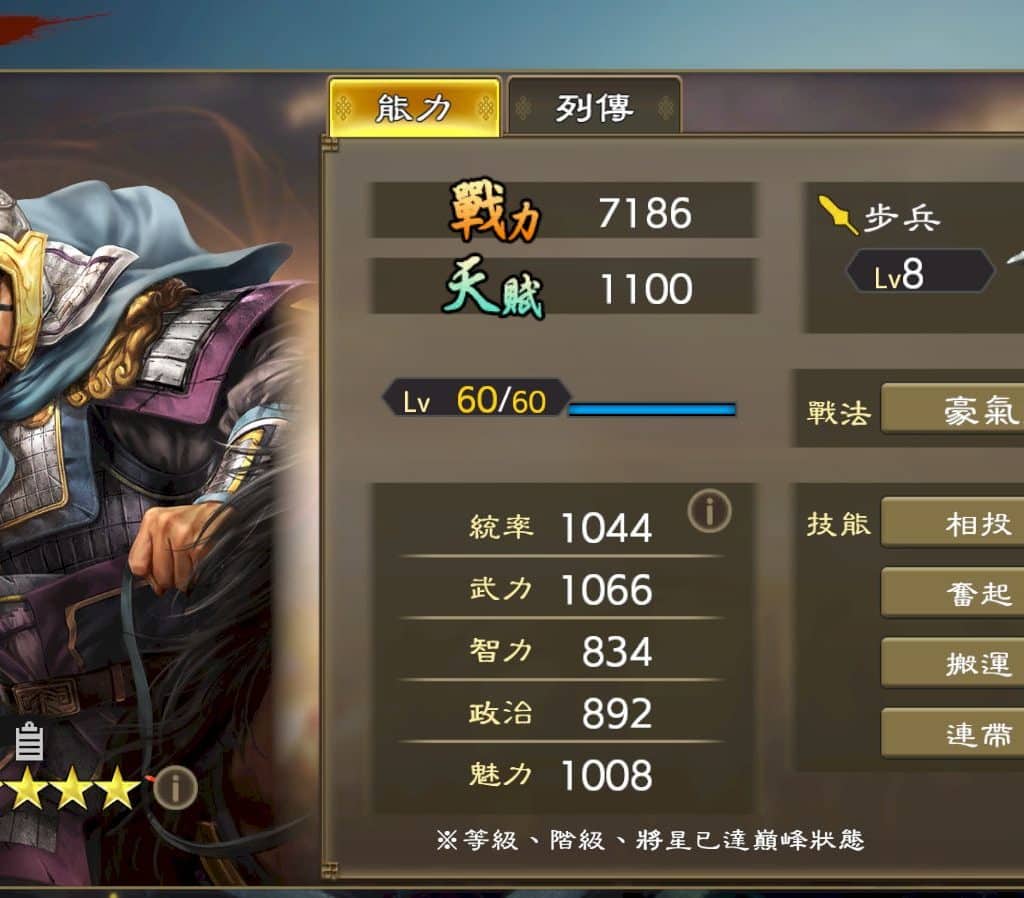This screenshot has height=898, width=1024.
Task: Open the 豪氣 tactic button
Action: pyautogui.click(x=953, y=409)
